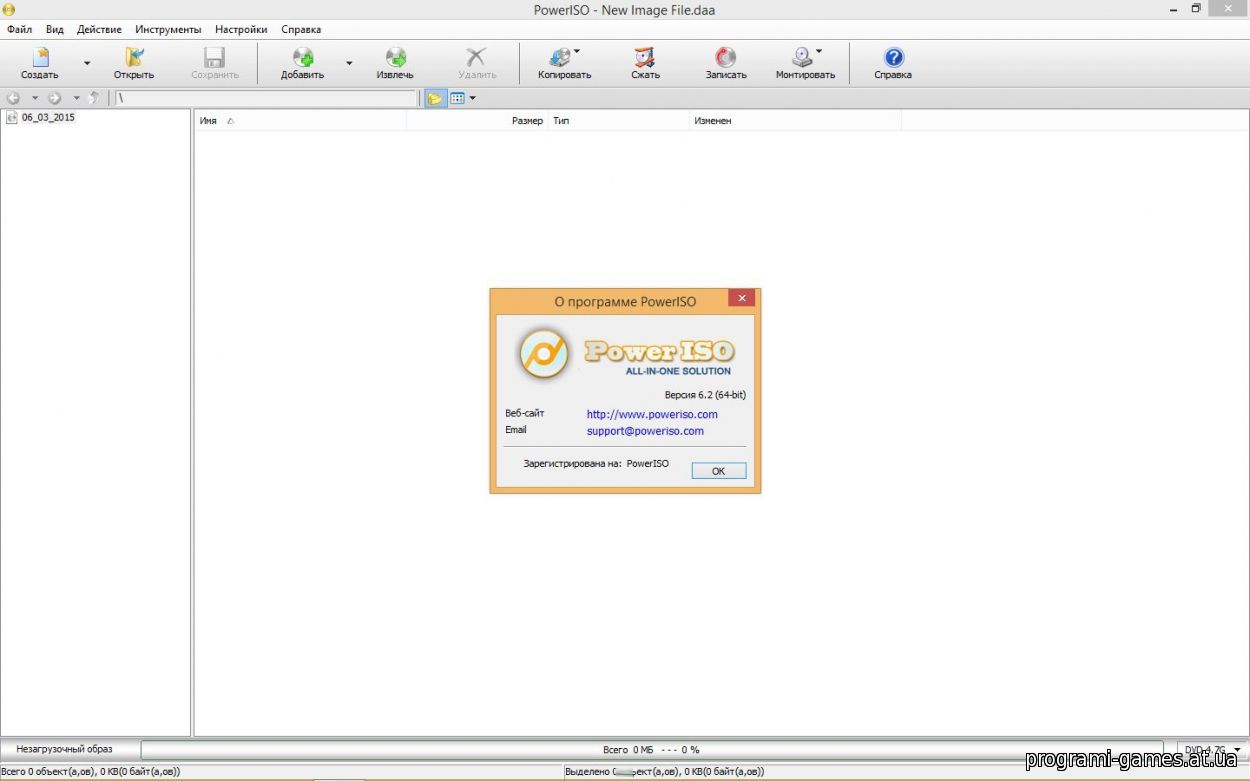Click the support@poweriso.com email link
The image size is (1250, 781).
pyautogui.click(x=645, y=431)
